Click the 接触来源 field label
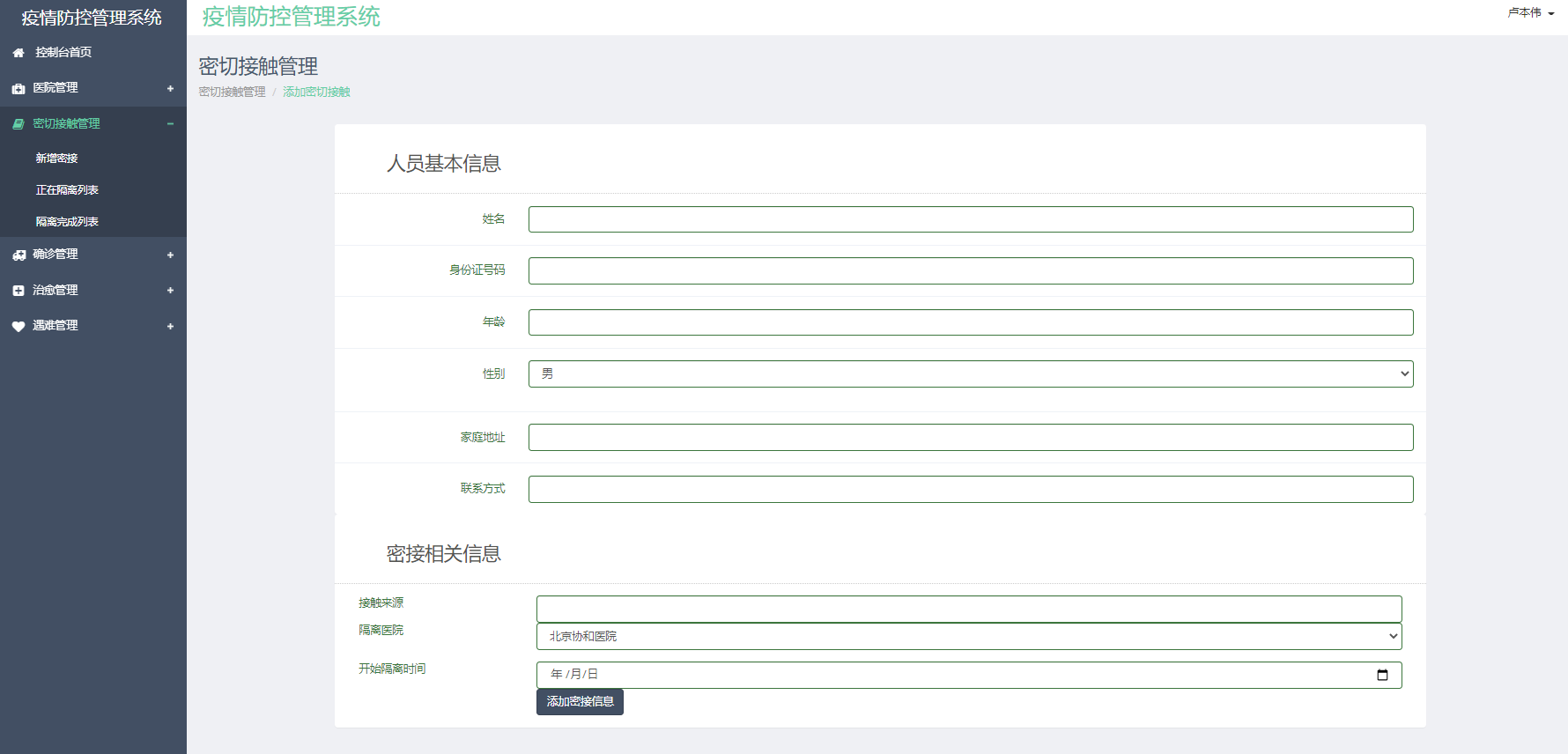Viewport: 1568px width, 754px height. (x=381, y=602)
